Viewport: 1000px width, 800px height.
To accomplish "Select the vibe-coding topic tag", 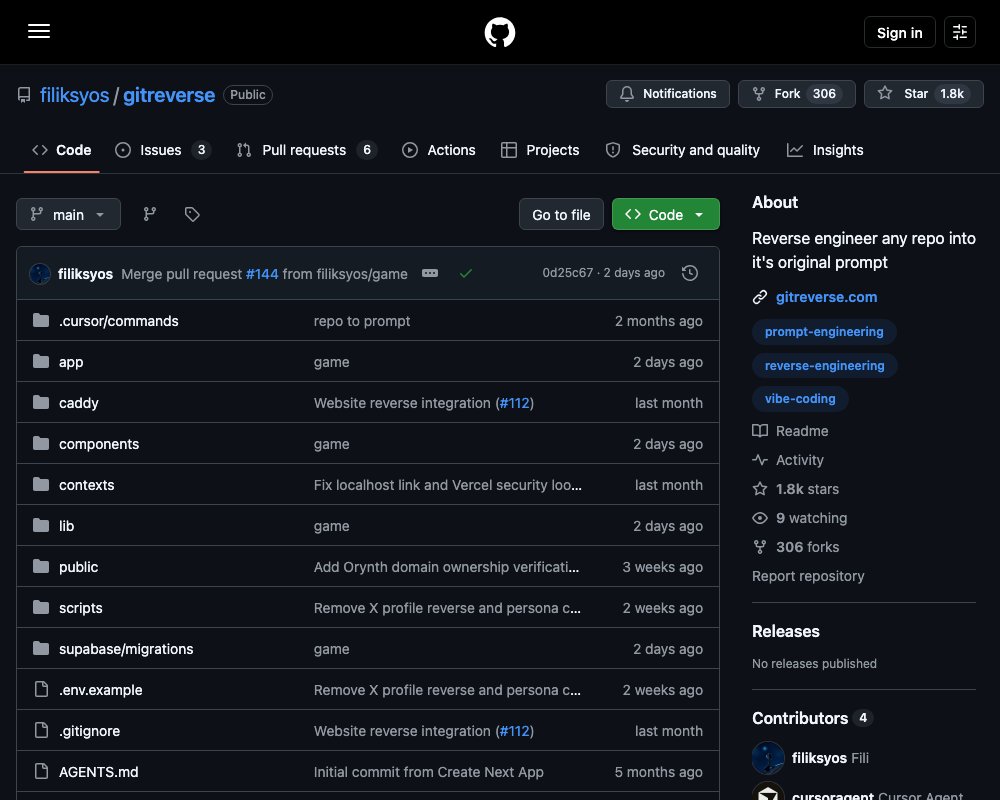I will [800, 399].
